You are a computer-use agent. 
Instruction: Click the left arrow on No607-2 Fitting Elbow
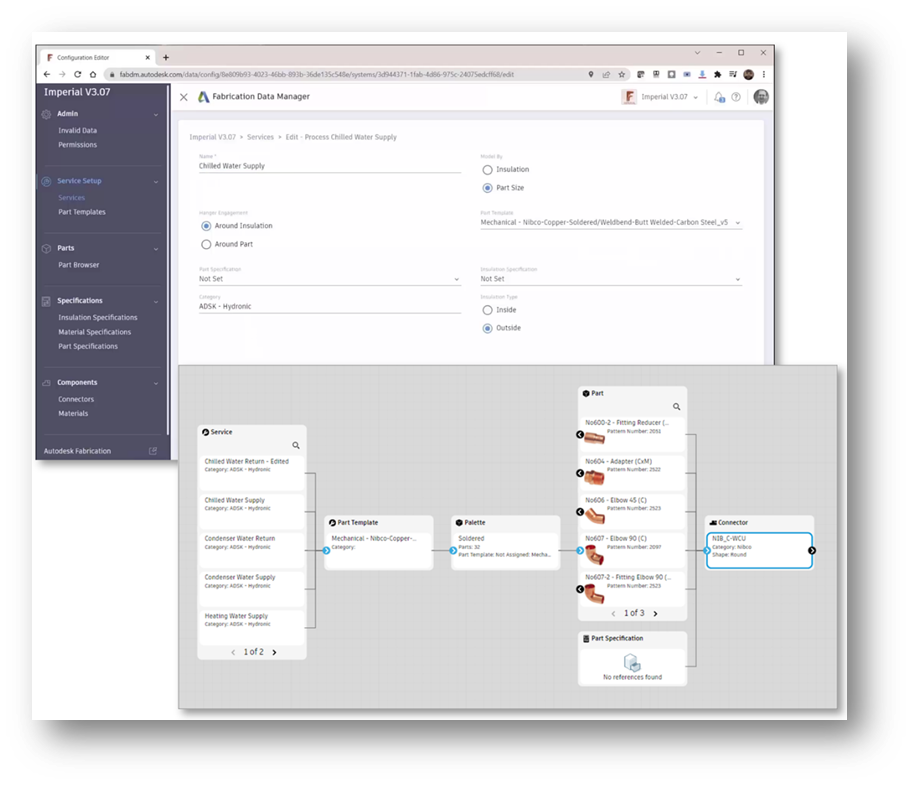(x=580, y=589)
